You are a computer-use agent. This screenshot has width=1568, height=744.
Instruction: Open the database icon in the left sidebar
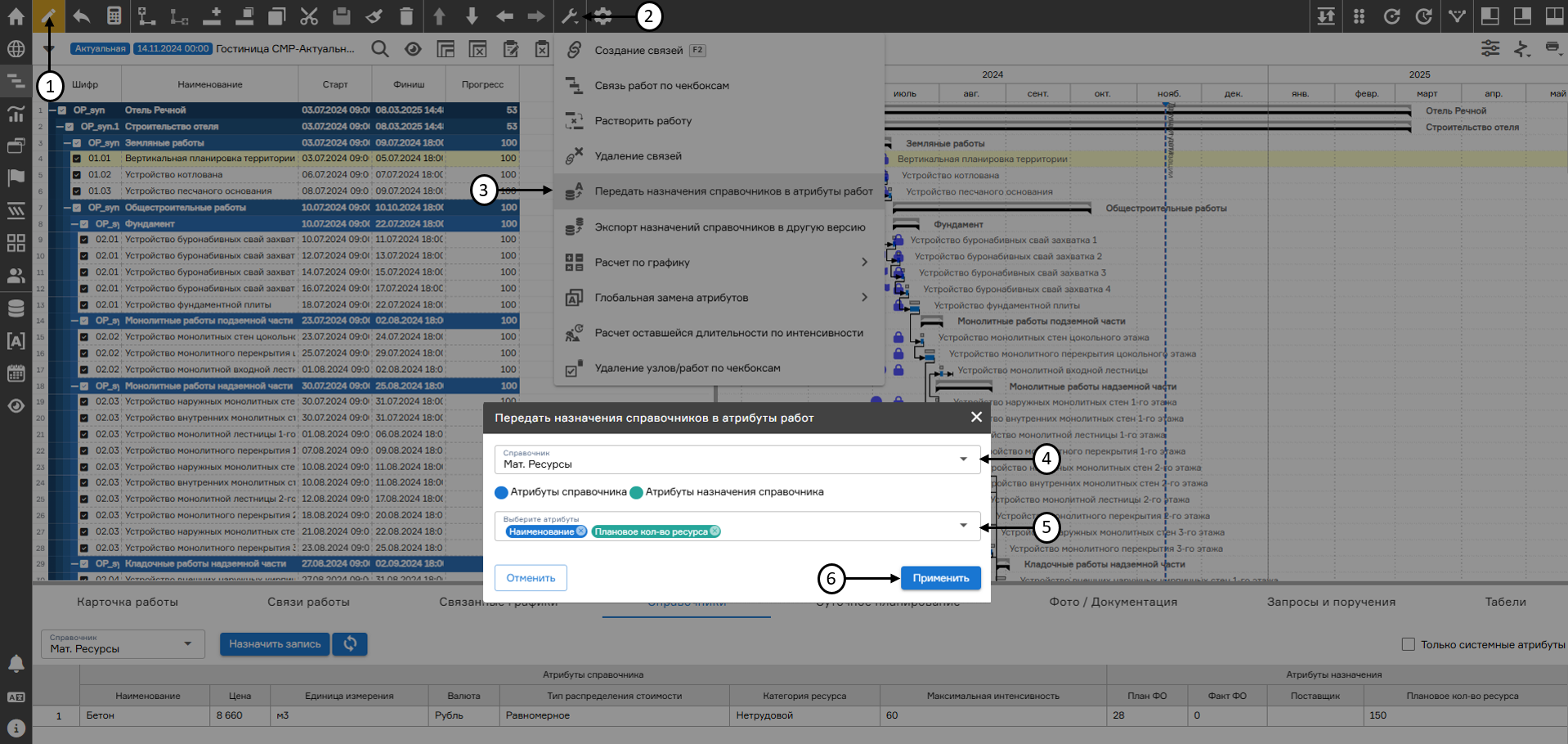click(16, 308)
